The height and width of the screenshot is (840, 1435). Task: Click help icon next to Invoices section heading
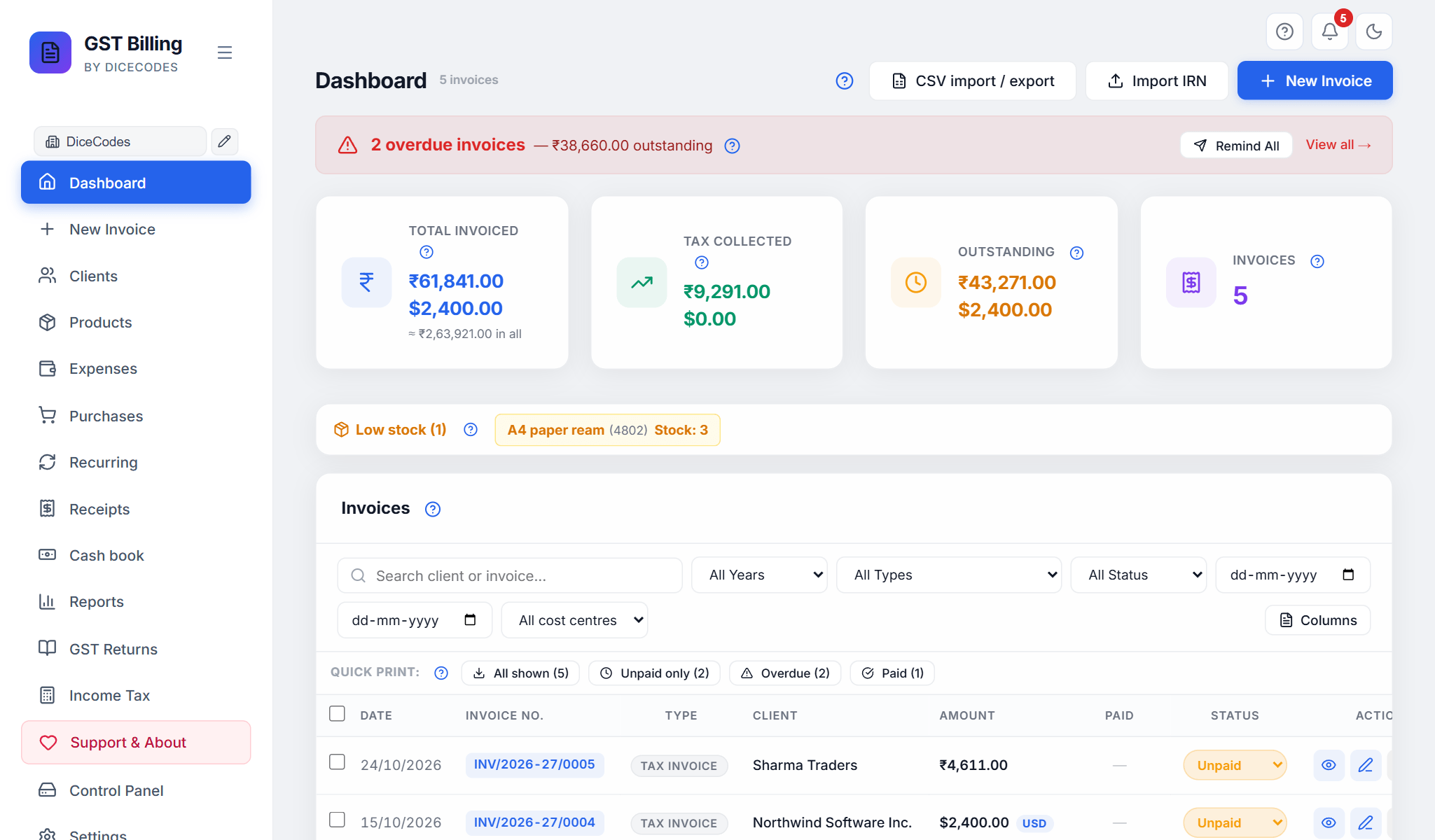tap(433, 509)
